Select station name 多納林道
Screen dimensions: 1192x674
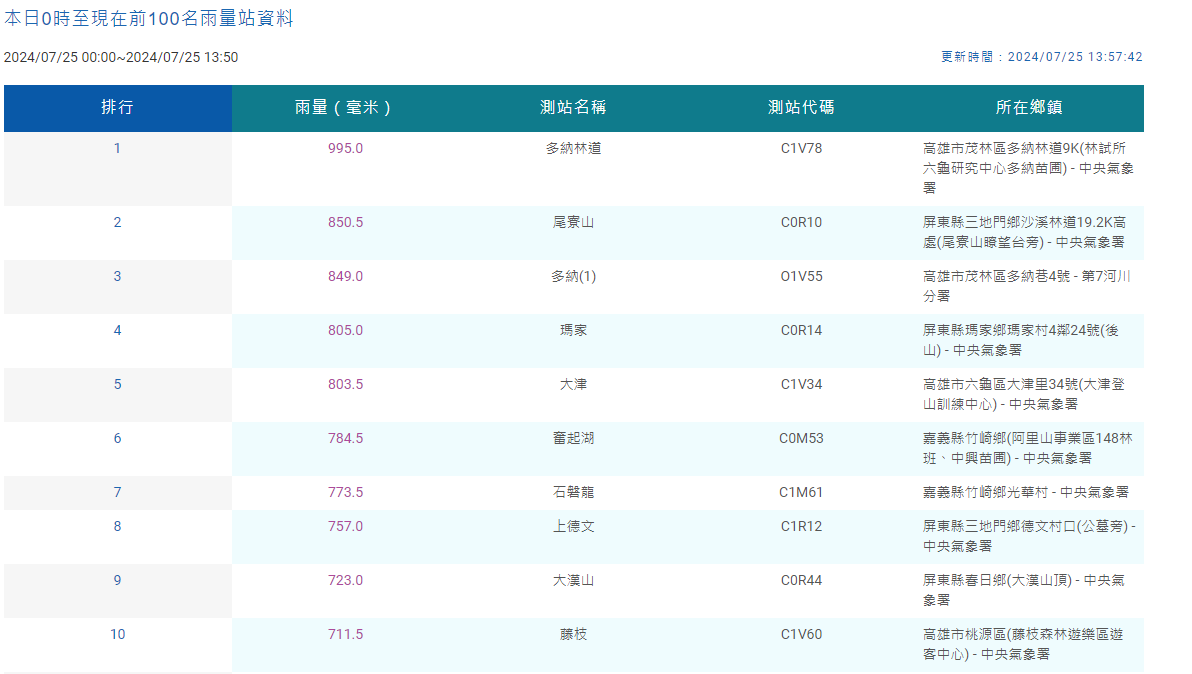tap(574, 148)
